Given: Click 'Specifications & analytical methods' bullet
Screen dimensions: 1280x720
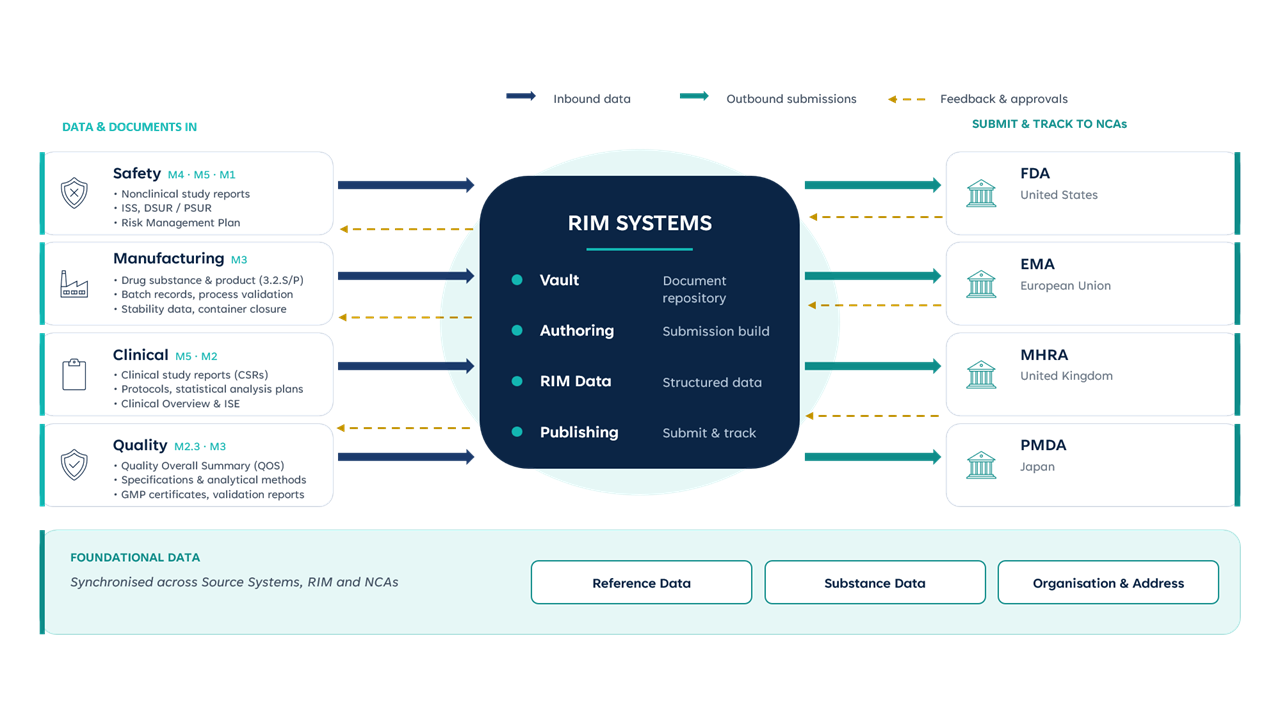Looking at the screenshot, I should 210,480.
